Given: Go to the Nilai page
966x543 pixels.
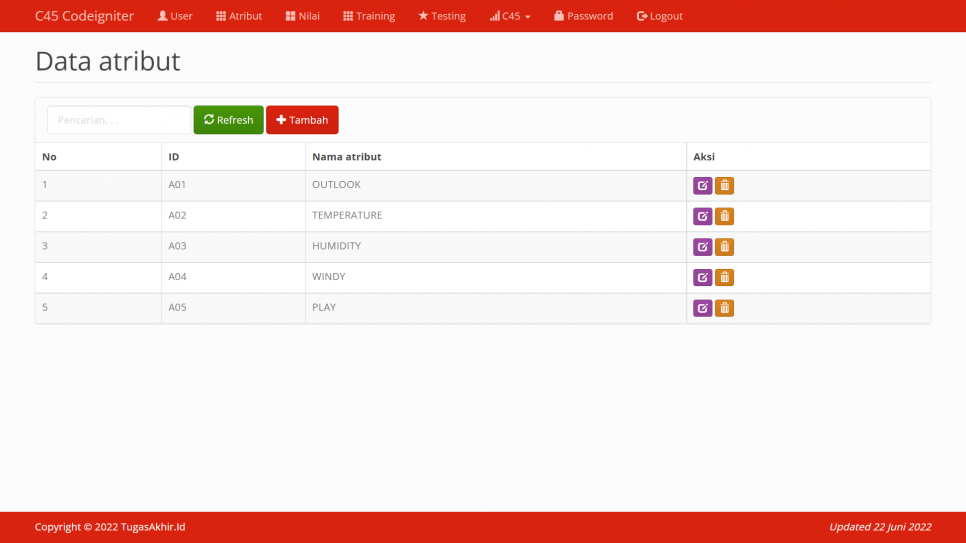Looking at the screenshot, I should (302, 16).
